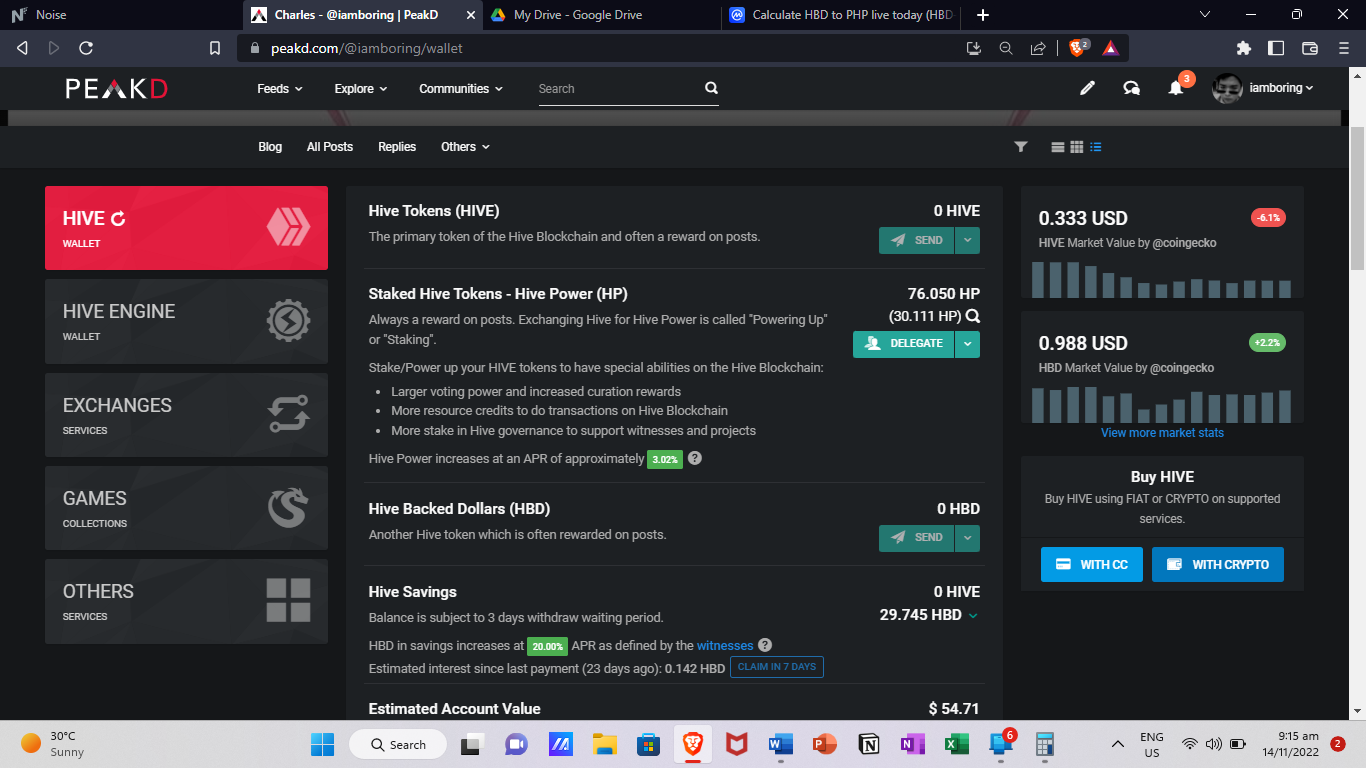Click the share page icon
The height and width of the screenshot is (768, 1366).
pos(1038,48)
